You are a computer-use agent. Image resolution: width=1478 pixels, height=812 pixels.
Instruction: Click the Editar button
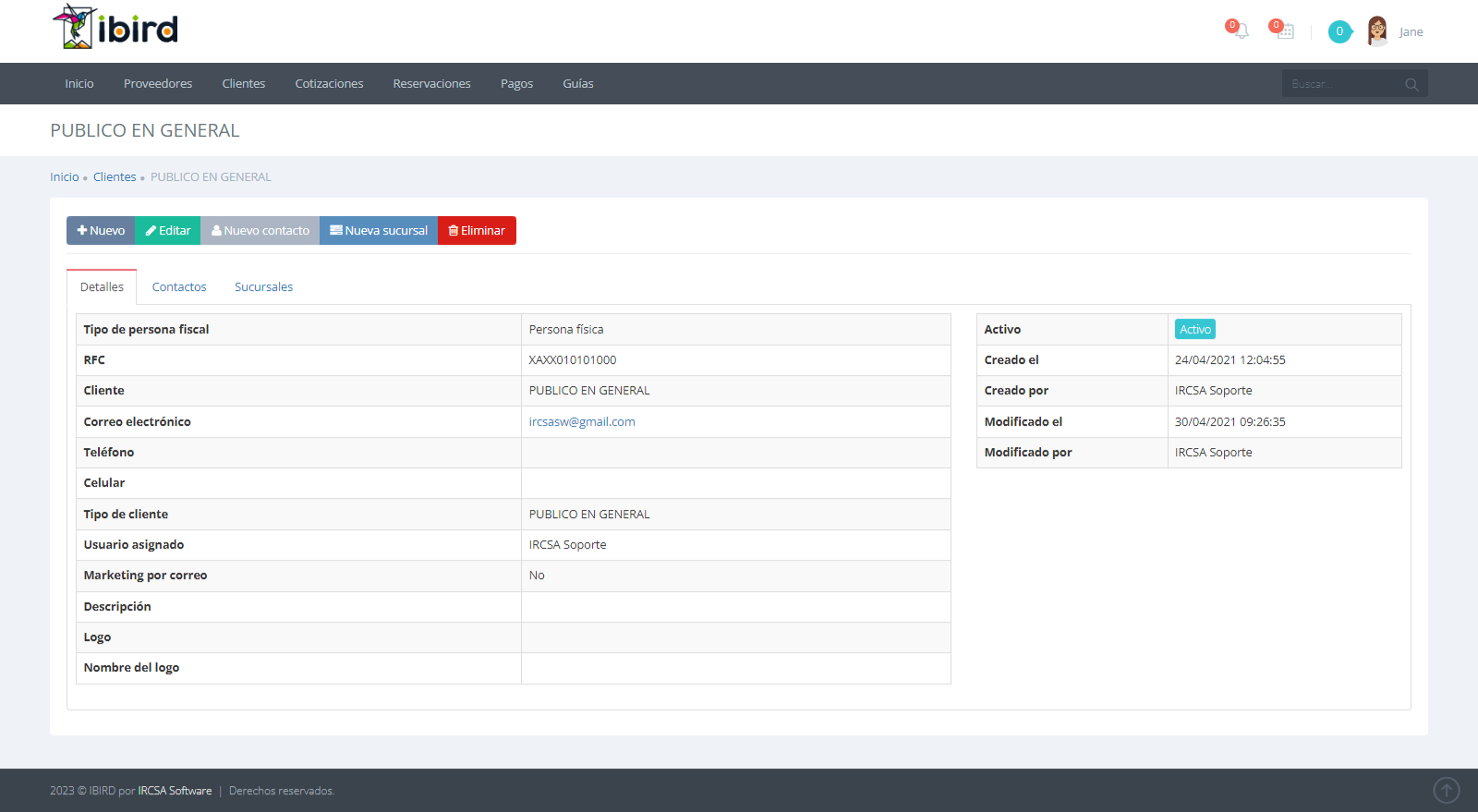coord(167,230)
